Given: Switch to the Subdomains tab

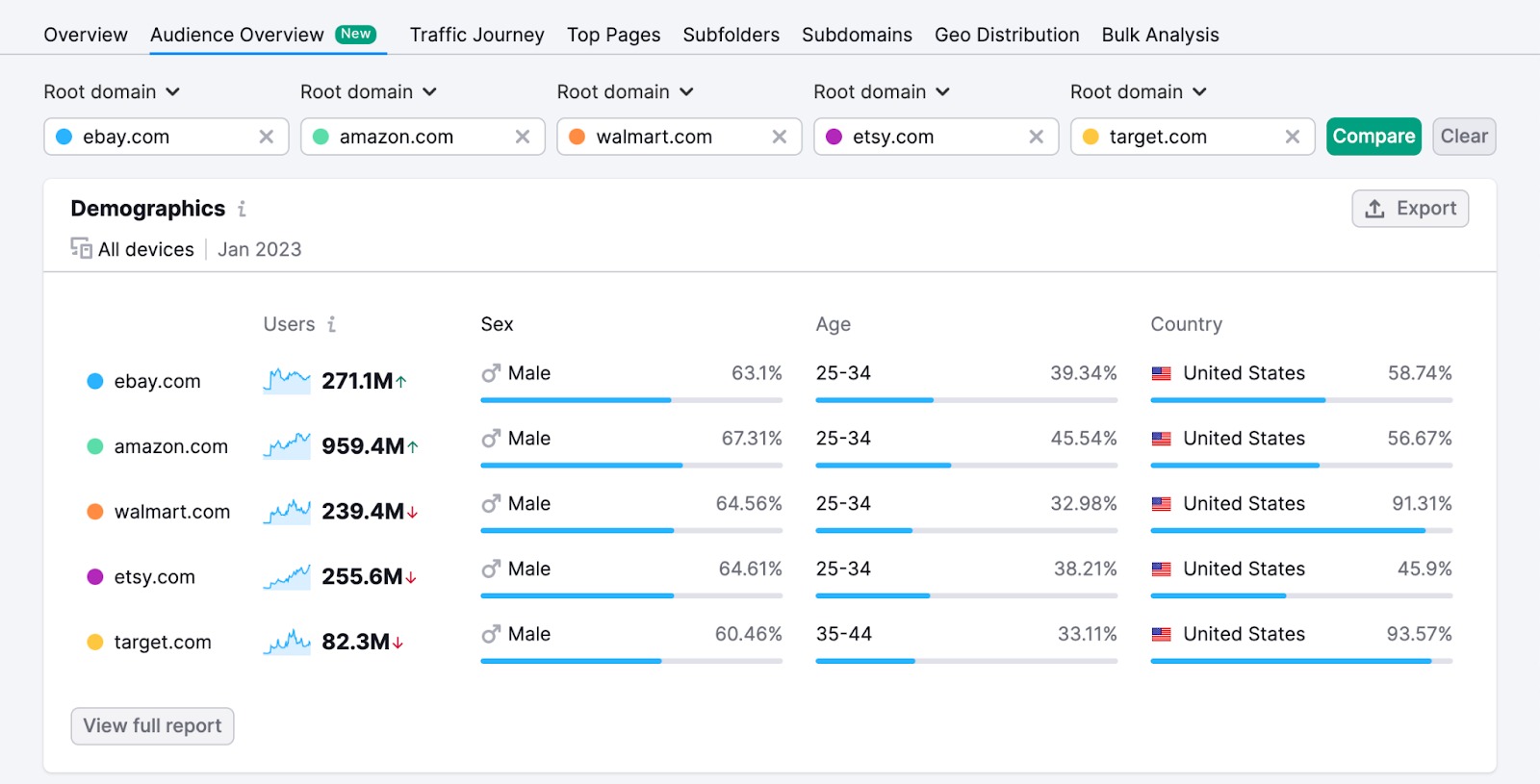Looking at the screenshot, I should (x=857, y=35).
